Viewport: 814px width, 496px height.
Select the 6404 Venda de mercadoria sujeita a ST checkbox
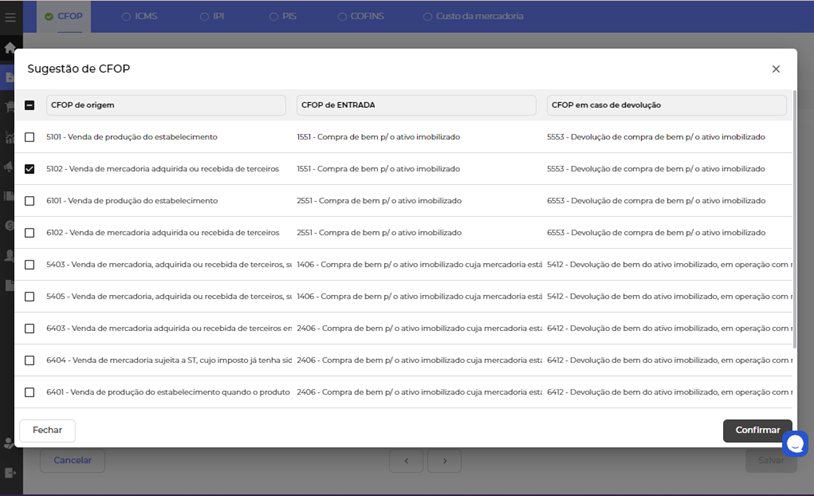[29, 360]
